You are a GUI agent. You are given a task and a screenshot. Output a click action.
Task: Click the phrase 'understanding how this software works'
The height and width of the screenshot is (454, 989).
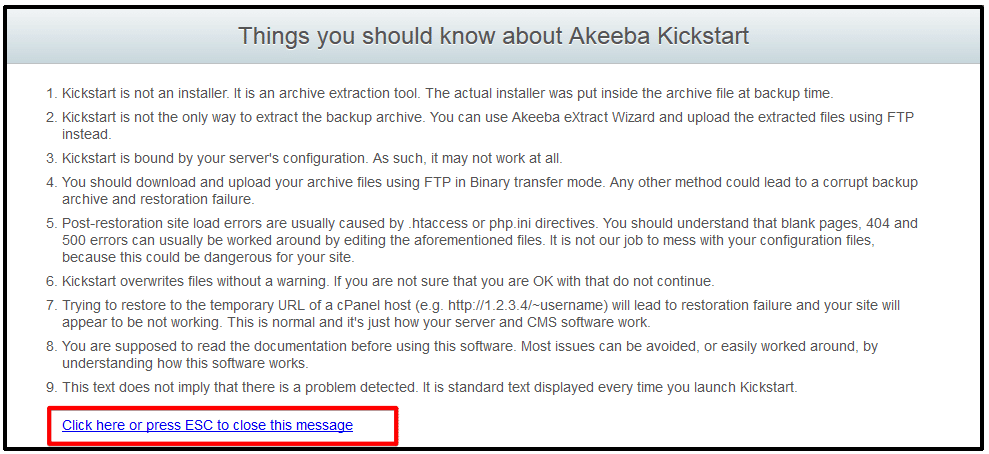[184, 363]
